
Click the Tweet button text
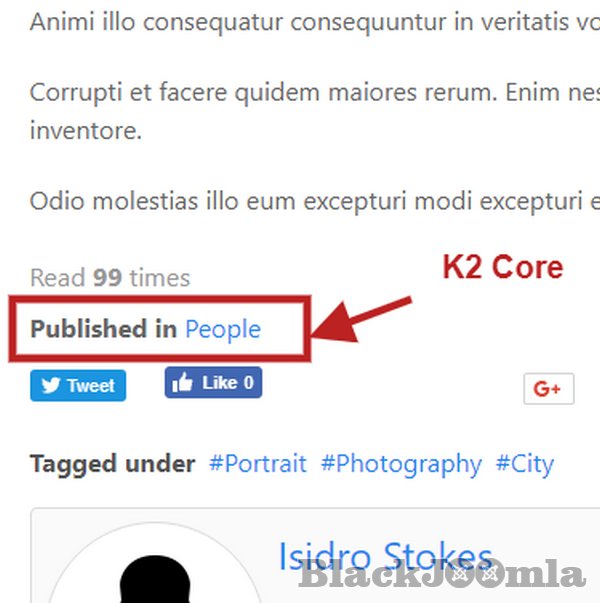pos(91,386)
